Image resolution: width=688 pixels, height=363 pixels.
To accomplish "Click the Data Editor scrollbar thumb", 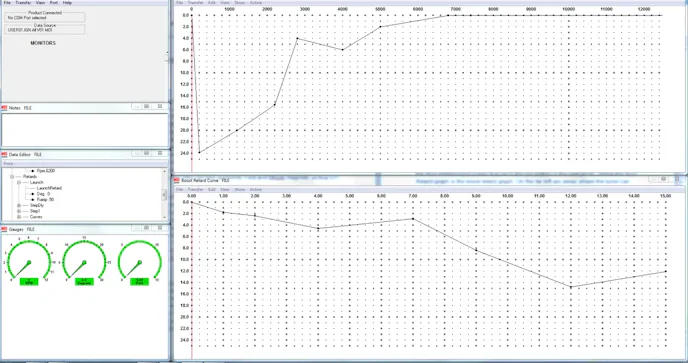I will (x=165, y=195).
